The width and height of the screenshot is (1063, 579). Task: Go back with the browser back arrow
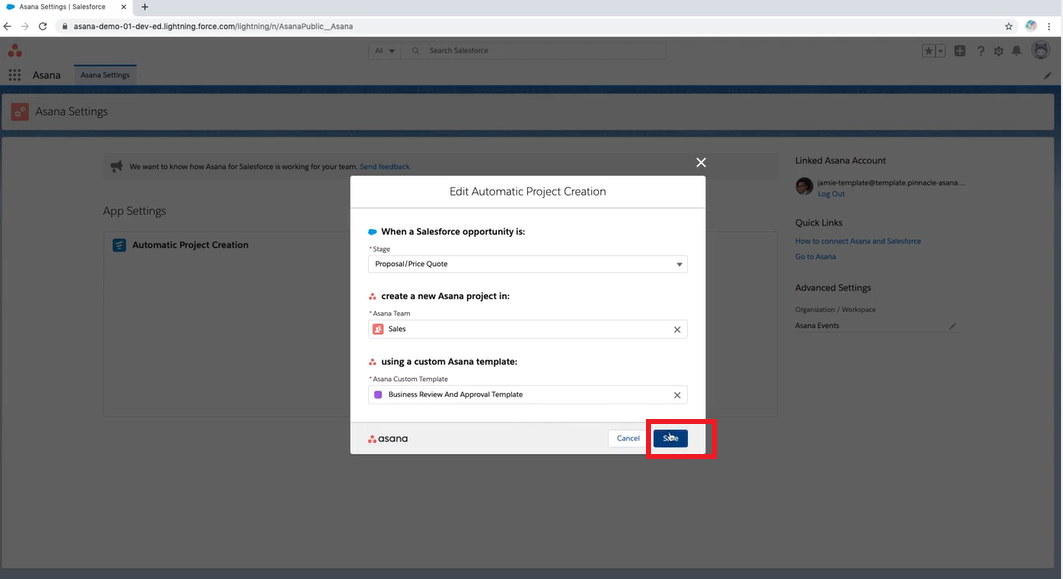7,26
